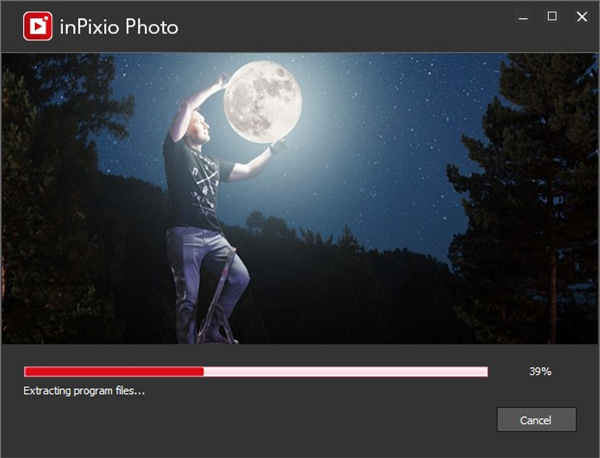
Task: Click the 39% progress label
Action: pyautogui.click(x=540, y=371)
